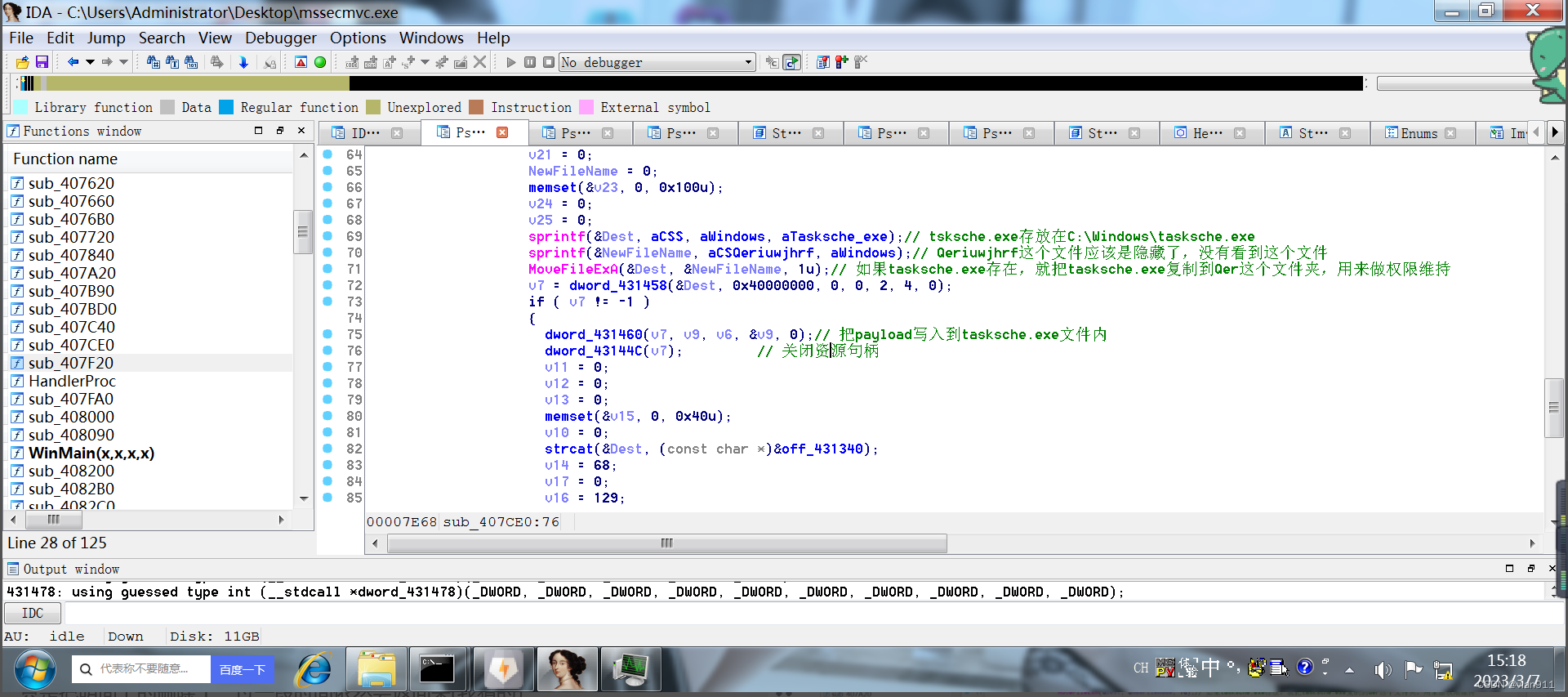Close the Functions window panel
Image resolution: width=1568 pixels, height=697 pixels.
301,130
